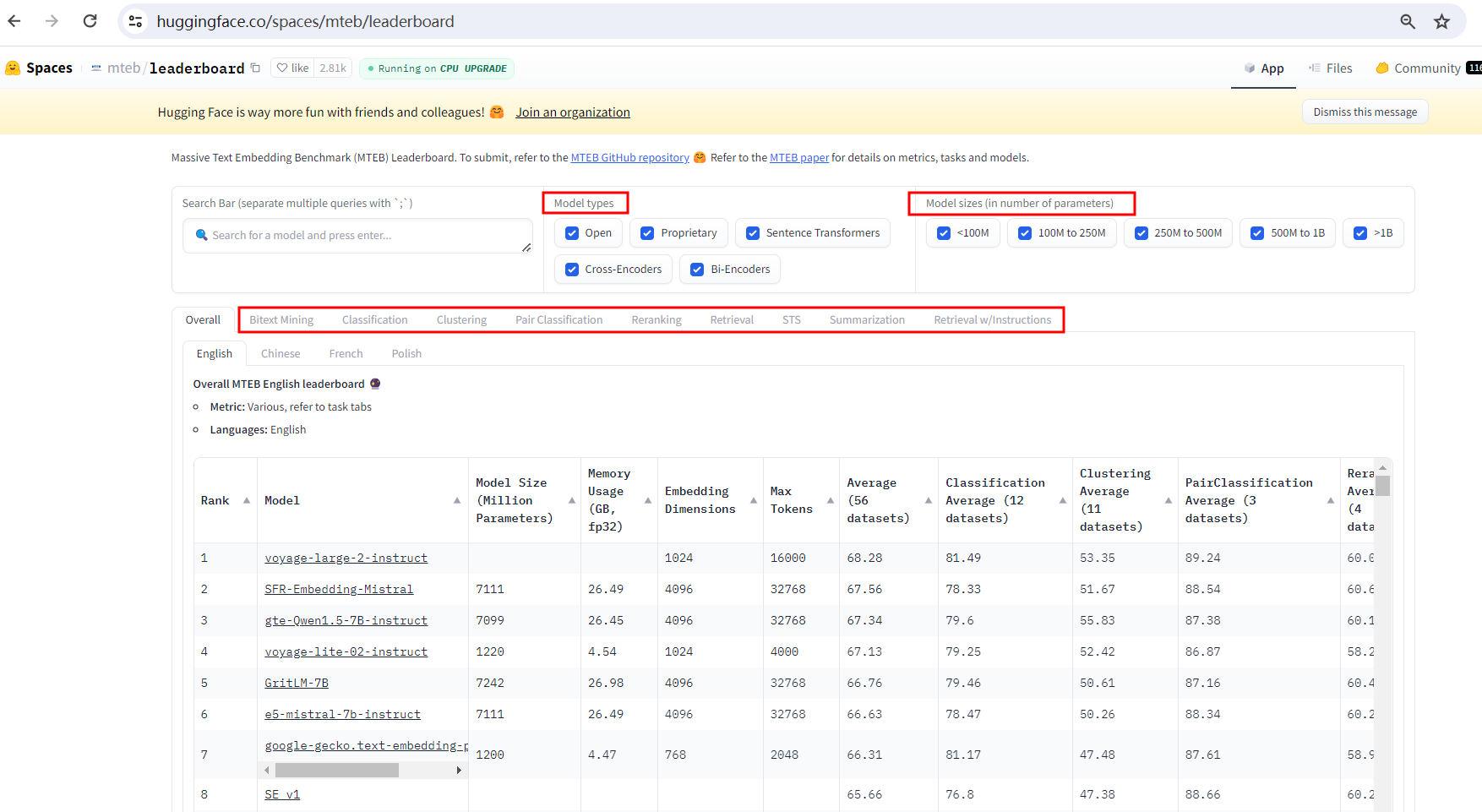Sort by the Model Size column arrow
Viewport: 1482px width, 812px height.
point(572,500)
